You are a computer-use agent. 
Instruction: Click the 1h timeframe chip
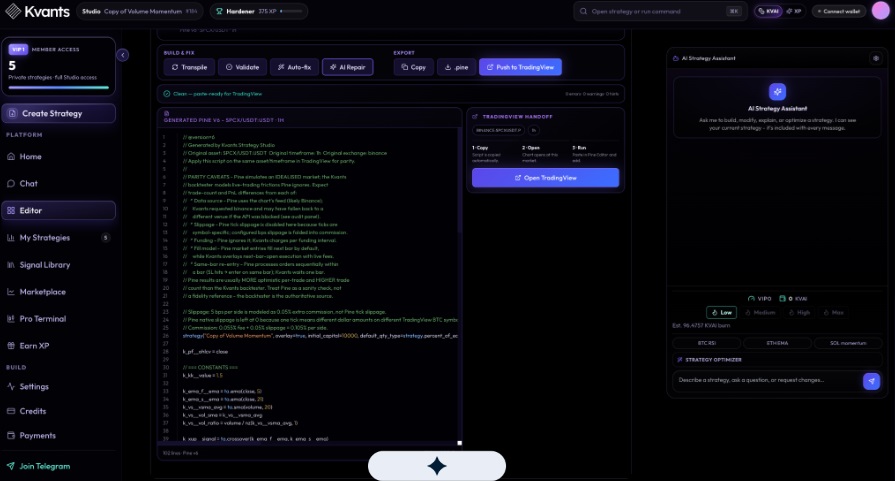pos(534,130)
